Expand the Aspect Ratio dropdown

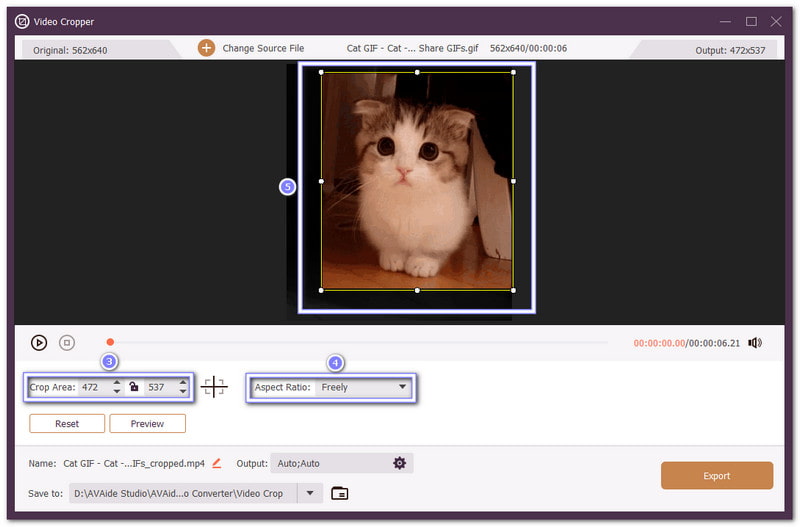(x=402, y=387)
